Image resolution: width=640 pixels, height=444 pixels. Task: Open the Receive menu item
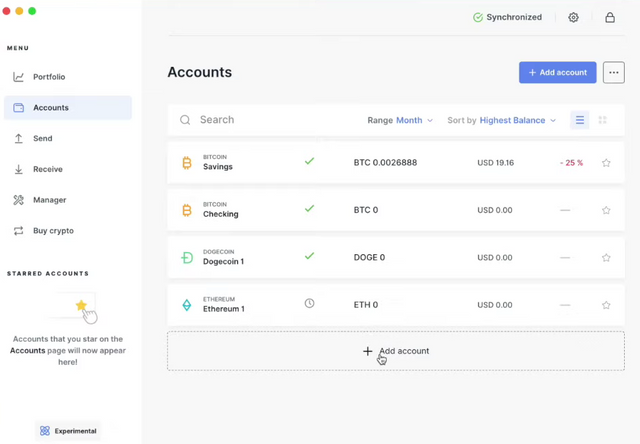point(48,169)
